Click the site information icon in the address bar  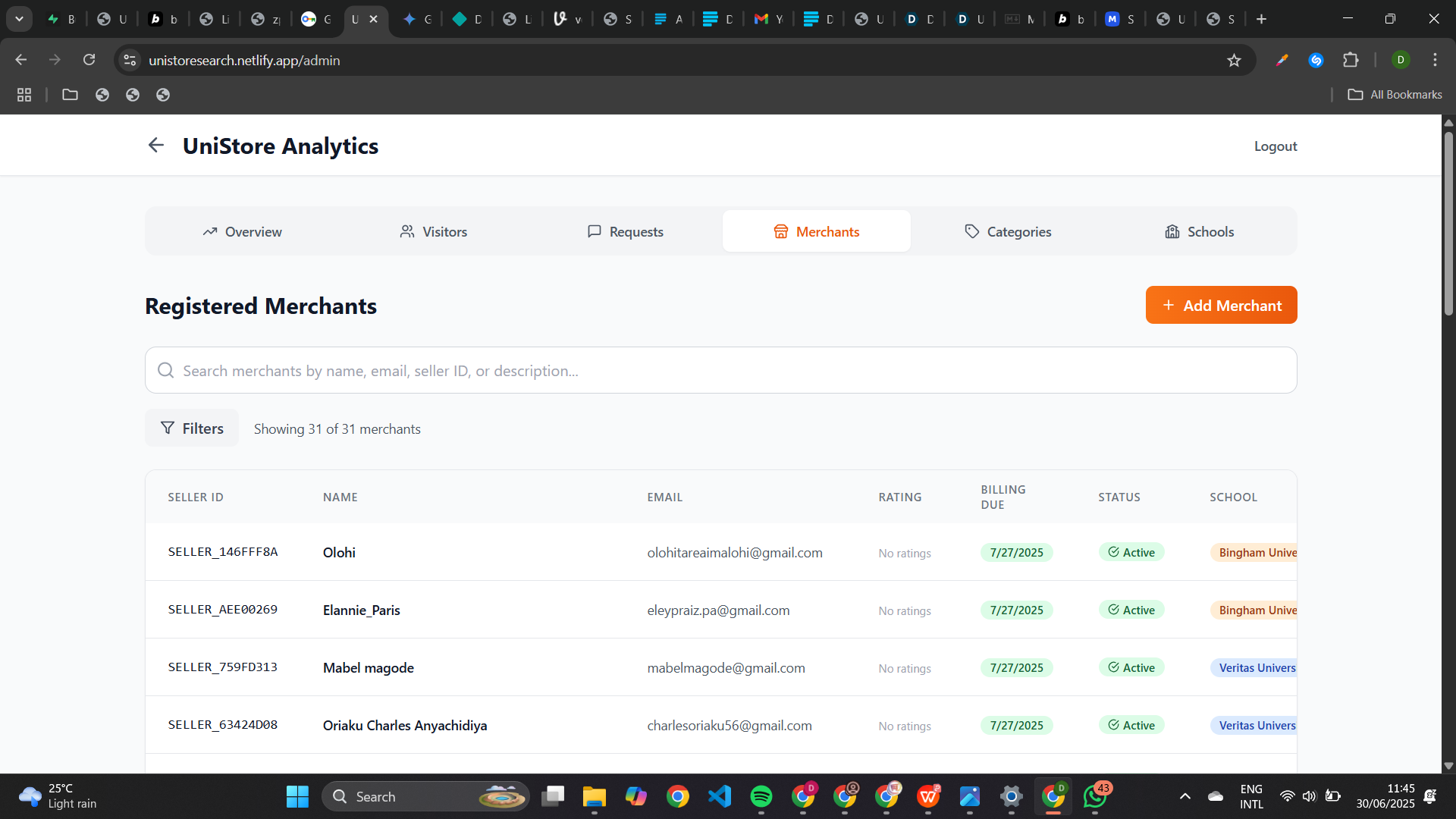pos(130,60)
